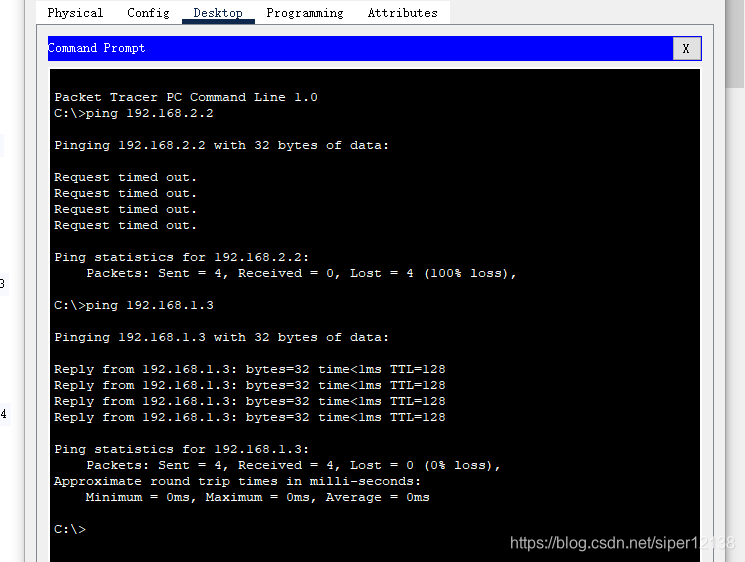This screenshot has width=745, height=562.
Task: Click the '100% loss' packets line
Action: tap(301, 274)
